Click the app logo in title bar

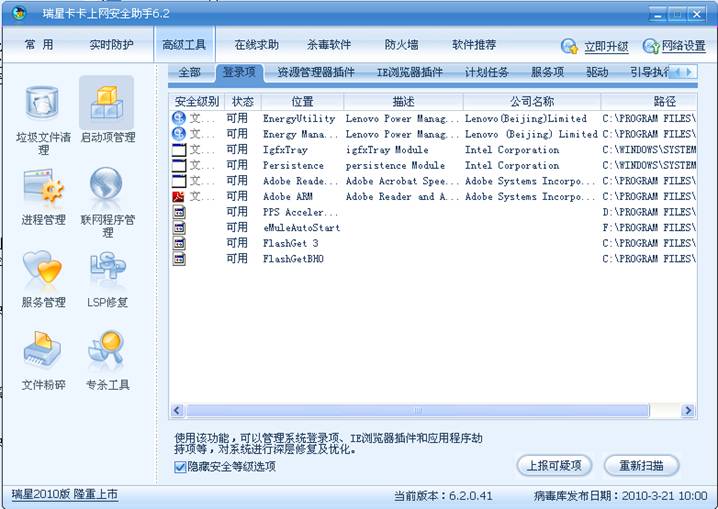coord(19,13)
